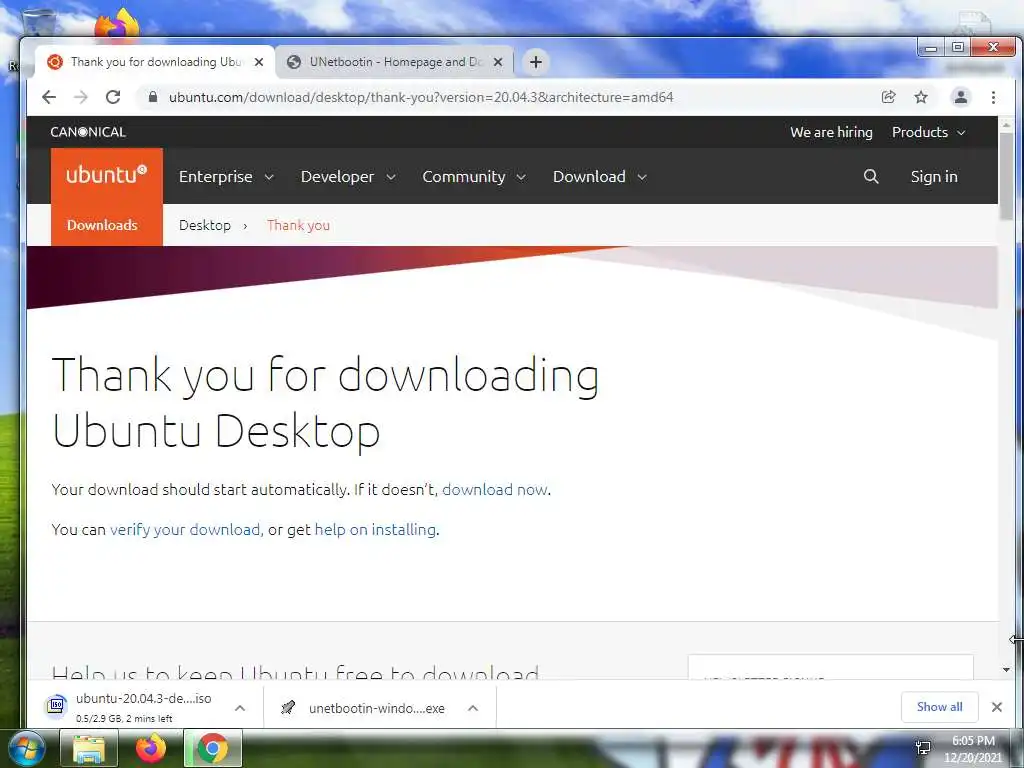The width and height of the screenshot is (1024, 768).
Task: Click the scrollbar up arrow
Action: point(1006,124)
